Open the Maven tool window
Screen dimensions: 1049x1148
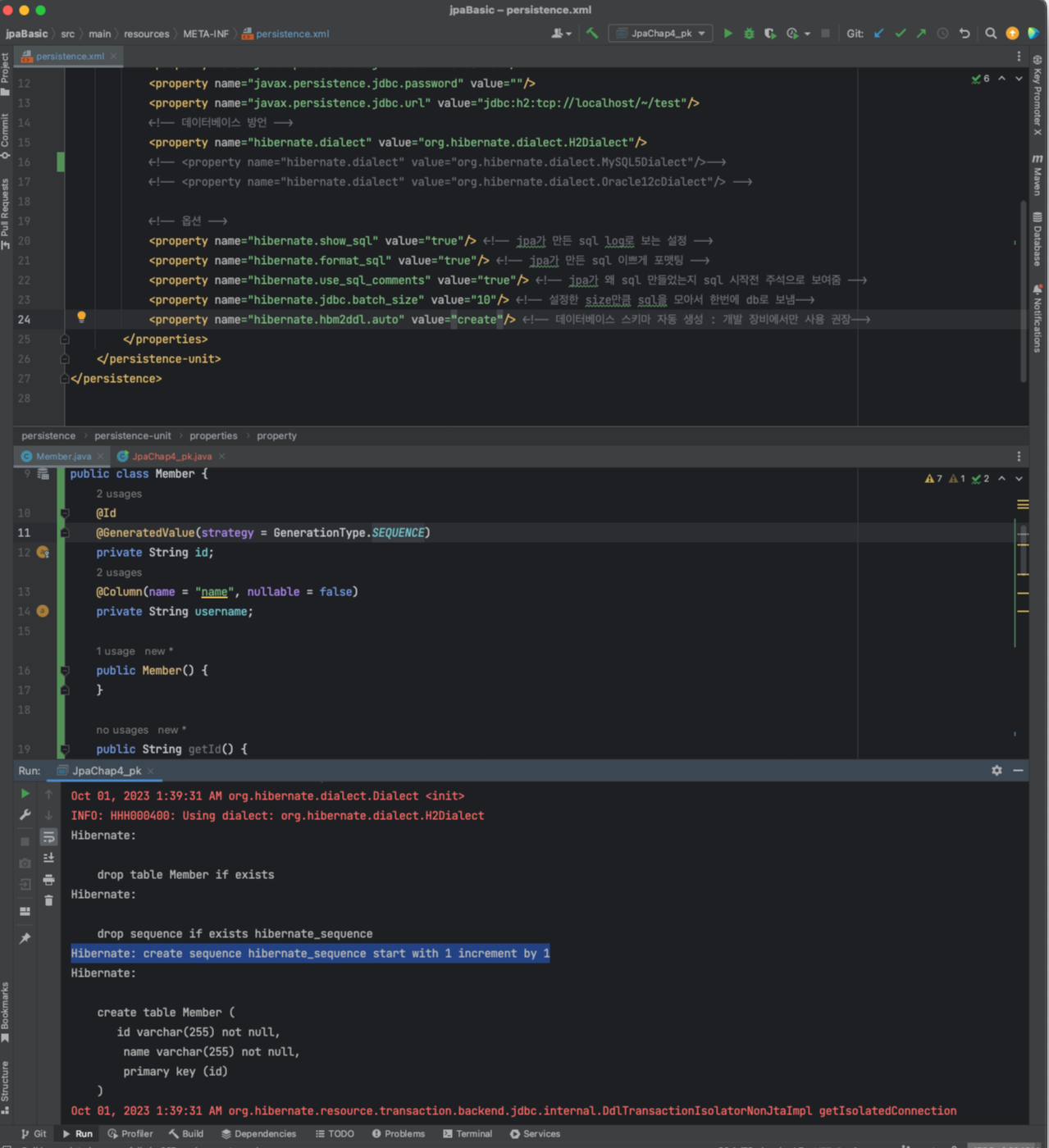tap(1038, 174)
